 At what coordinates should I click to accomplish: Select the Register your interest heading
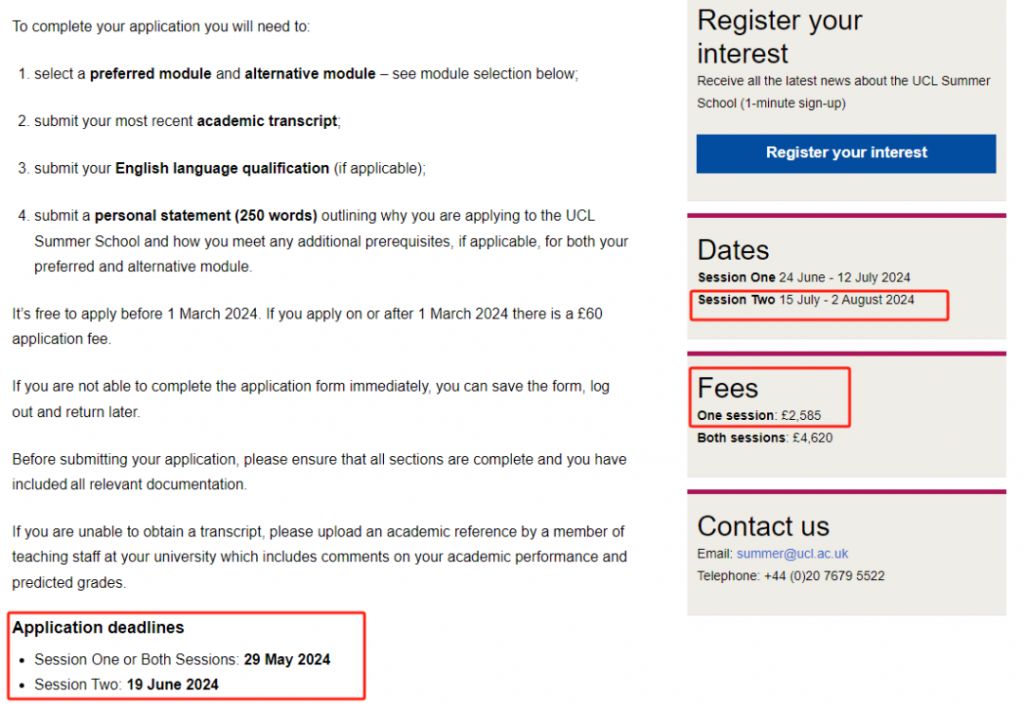click(780, 37)
